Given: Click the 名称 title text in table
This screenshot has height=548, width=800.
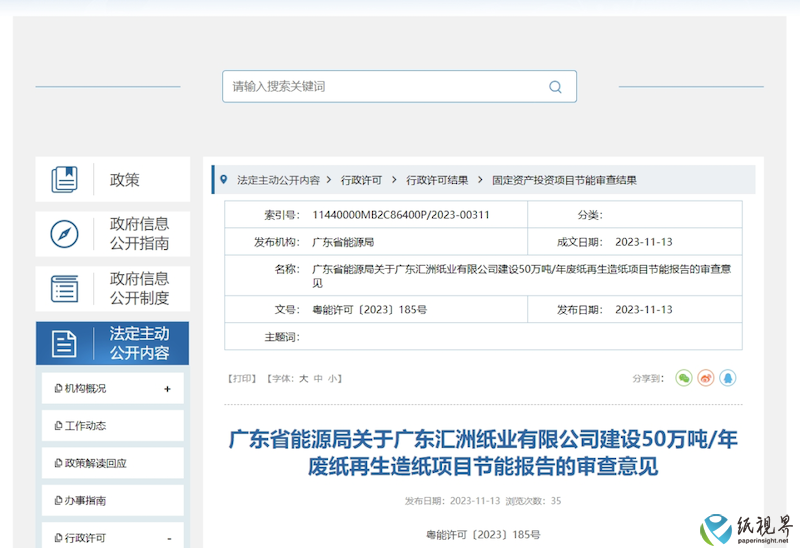Looking at the screenshot, I should pyautogui.click(x=521, y=276).
